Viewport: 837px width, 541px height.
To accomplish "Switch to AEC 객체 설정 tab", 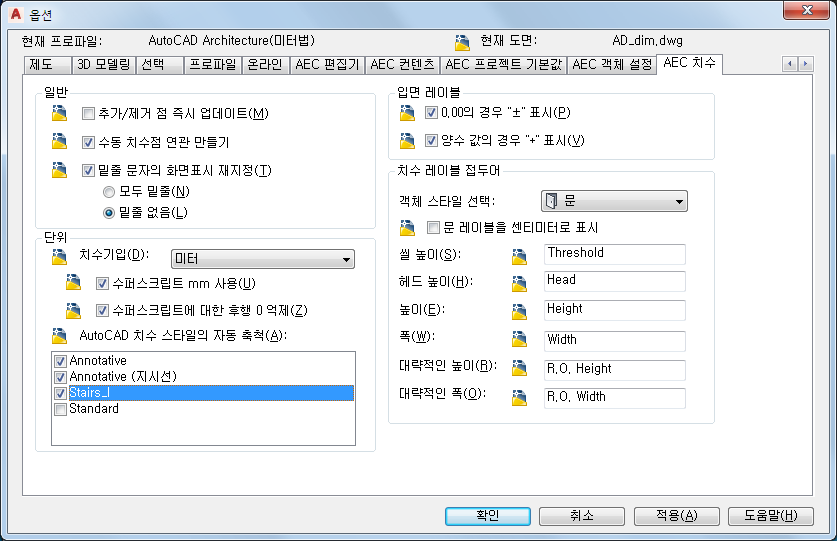I will (x=612, y=65).
